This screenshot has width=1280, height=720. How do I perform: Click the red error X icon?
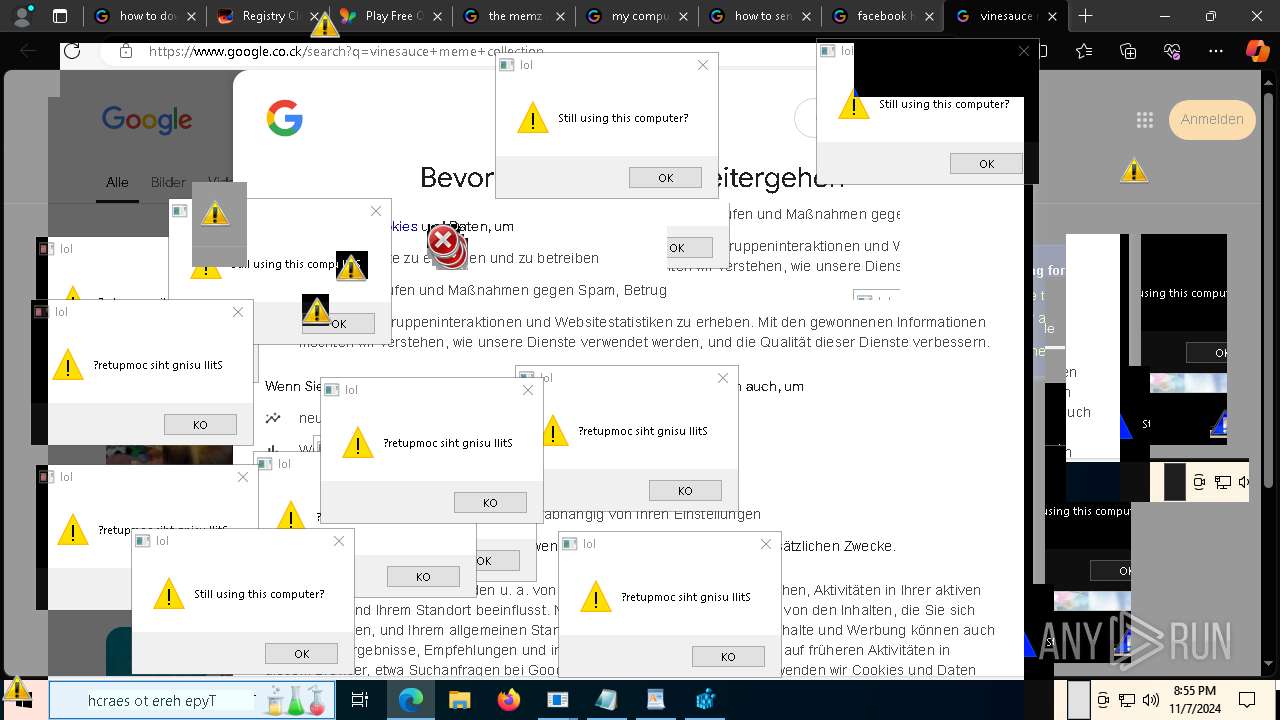tap(443, 241)
